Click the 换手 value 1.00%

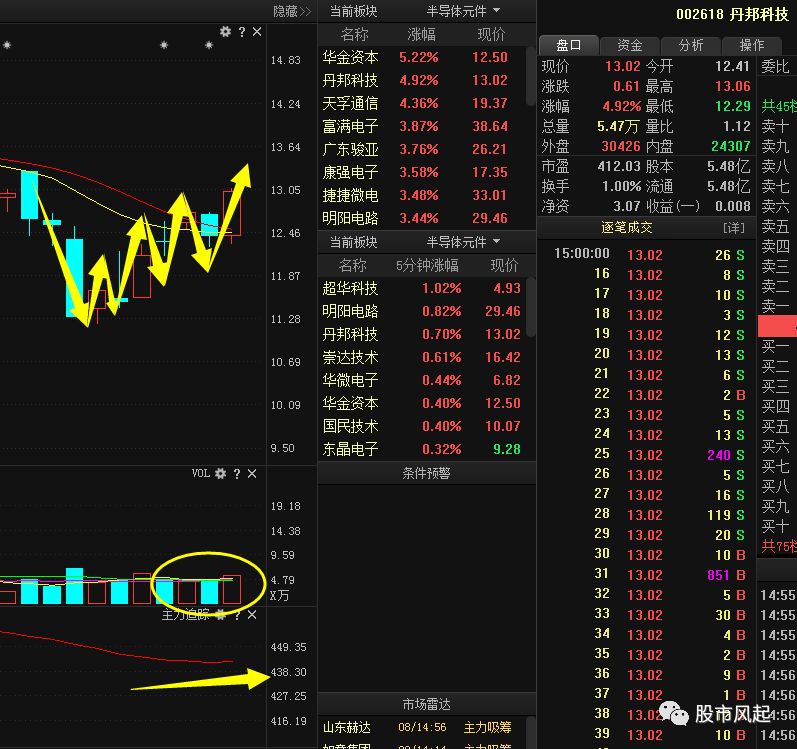point(621,186)
